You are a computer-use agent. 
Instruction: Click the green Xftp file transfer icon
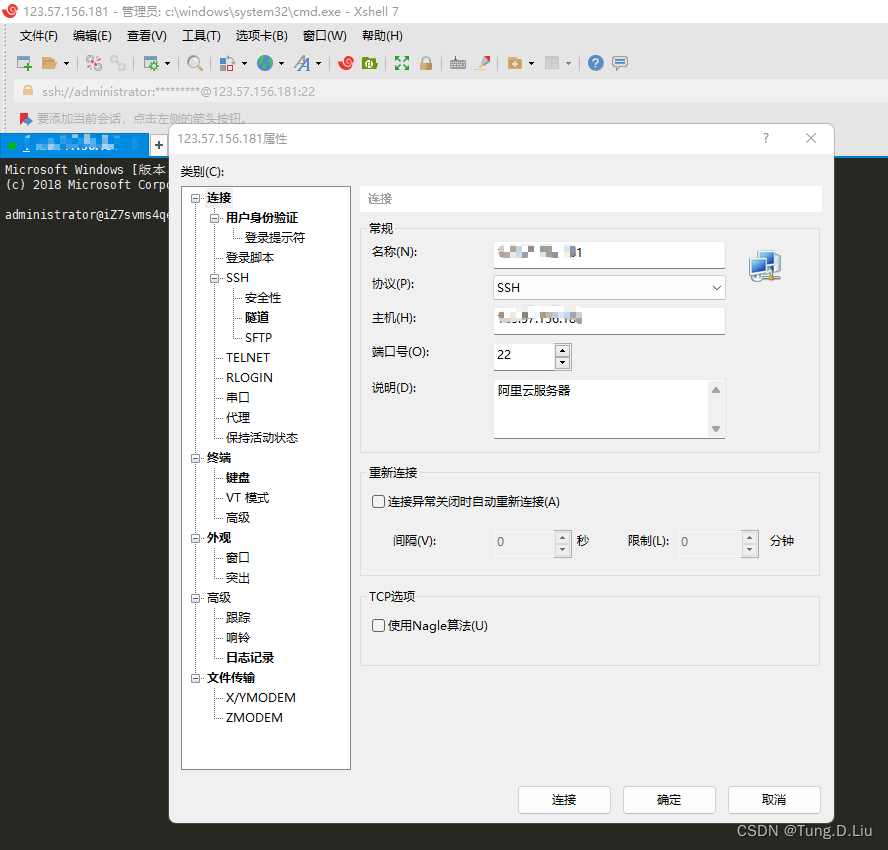pyautogui.click(x=369, y=63)
